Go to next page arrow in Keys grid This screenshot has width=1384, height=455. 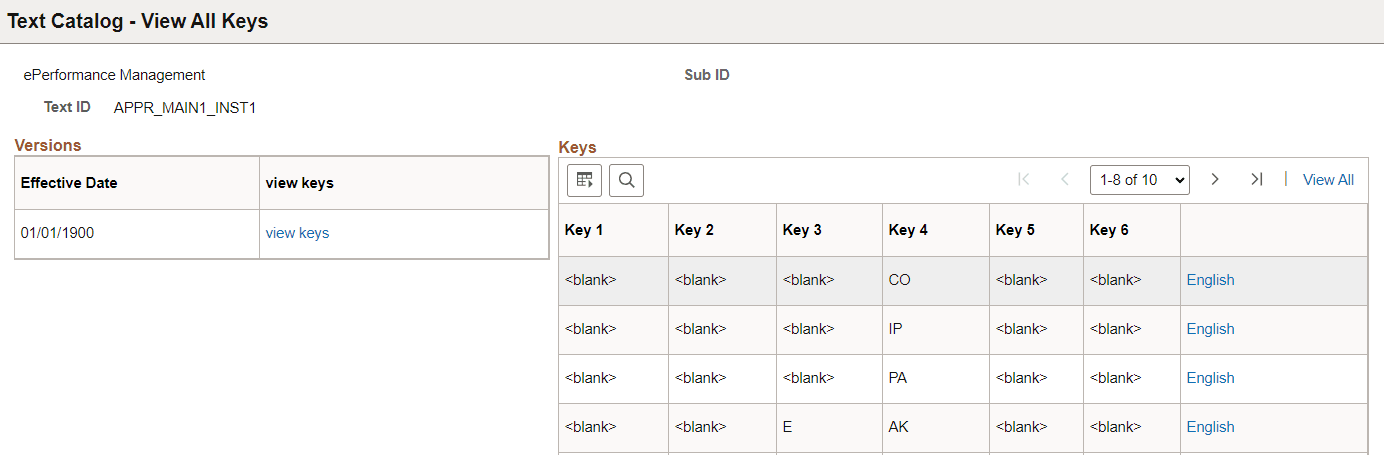pos(1215,179)
